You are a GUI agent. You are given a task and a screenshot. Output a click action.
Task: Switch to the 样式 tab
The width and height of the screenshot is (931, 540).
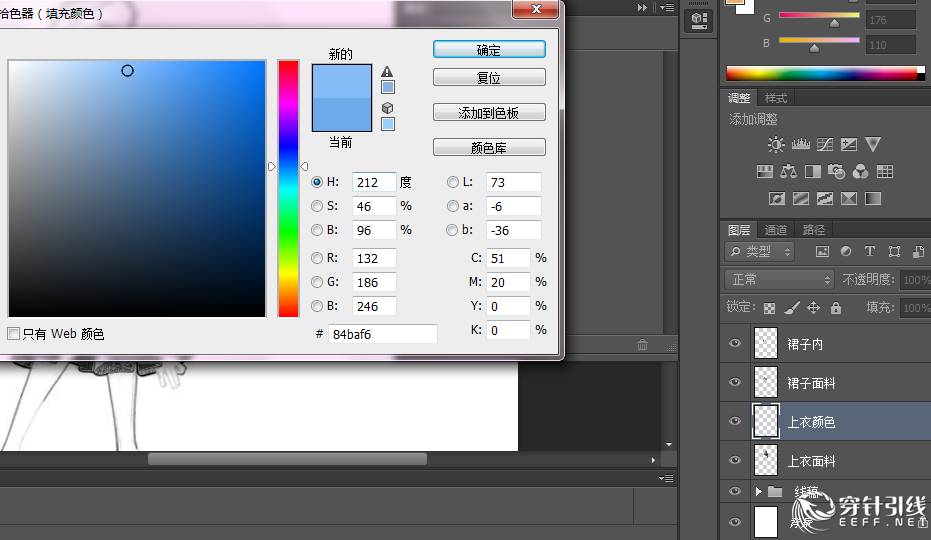coord(776,98)
